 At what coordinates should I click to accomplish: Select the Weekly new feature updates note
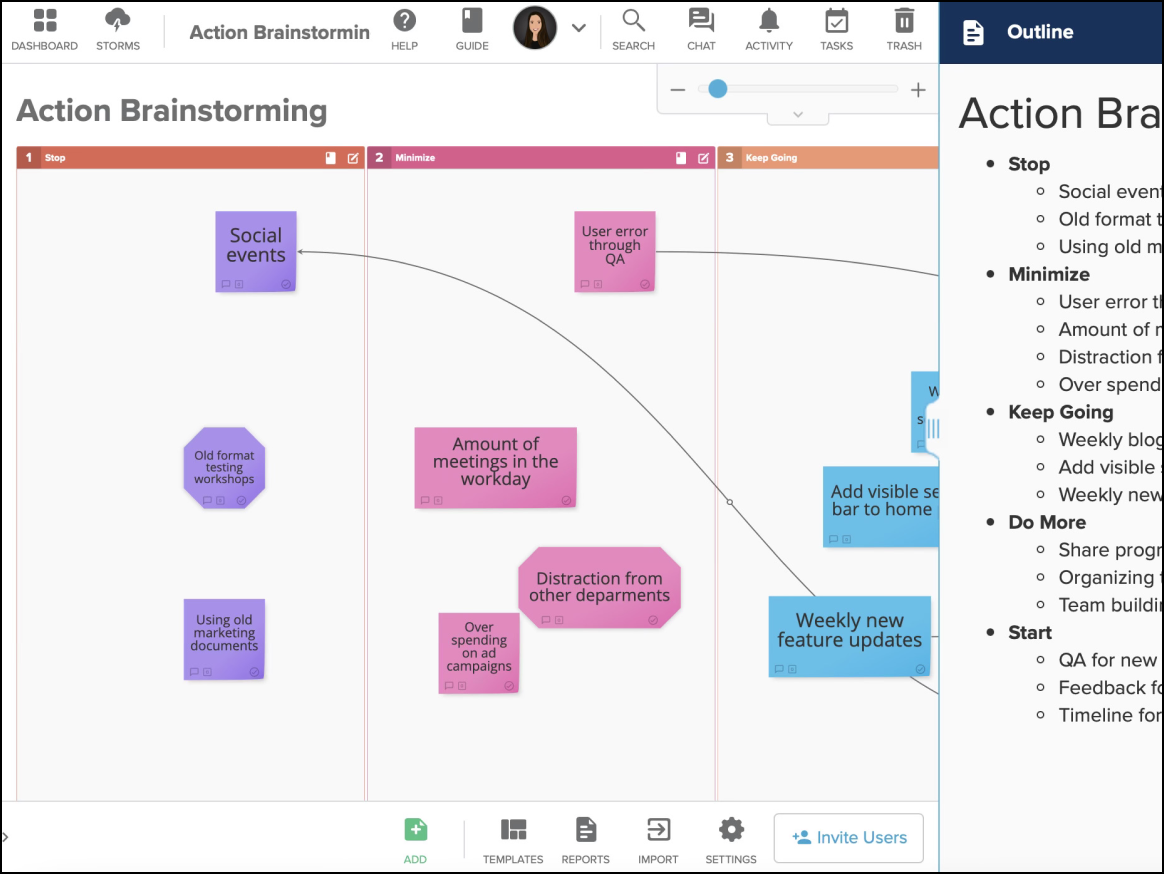pyautogui.click(x=849, y=636)
